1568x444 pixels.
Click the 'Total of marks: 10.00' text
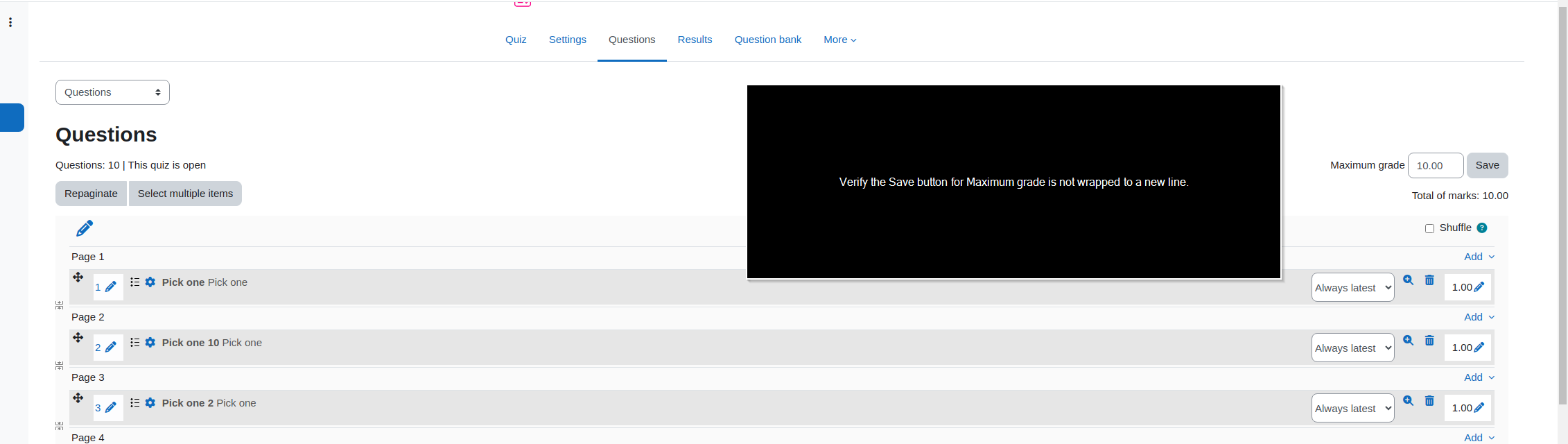coord(1460,196)
